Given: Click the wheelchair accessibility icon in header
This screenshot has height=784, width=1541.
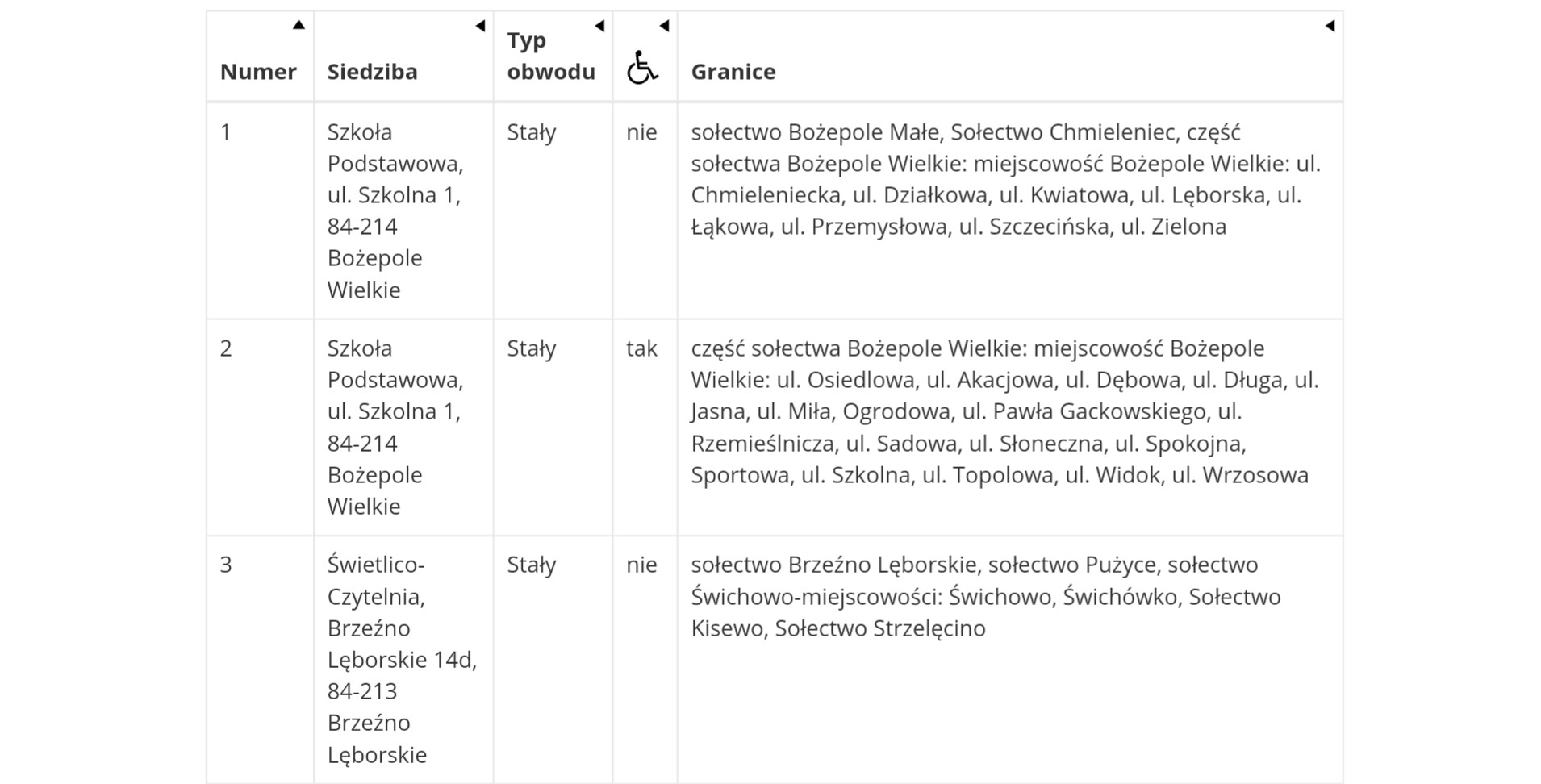Looking at the screenshot, I should click(642, 68).
